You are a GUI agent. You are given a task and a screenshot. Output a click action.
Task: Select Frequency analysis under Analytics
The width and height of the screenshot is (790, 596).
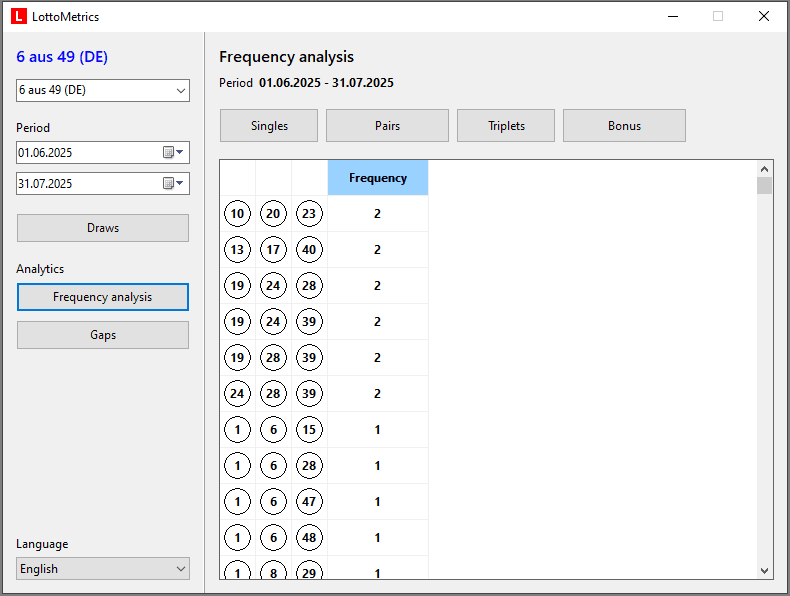tap(103, 297)
